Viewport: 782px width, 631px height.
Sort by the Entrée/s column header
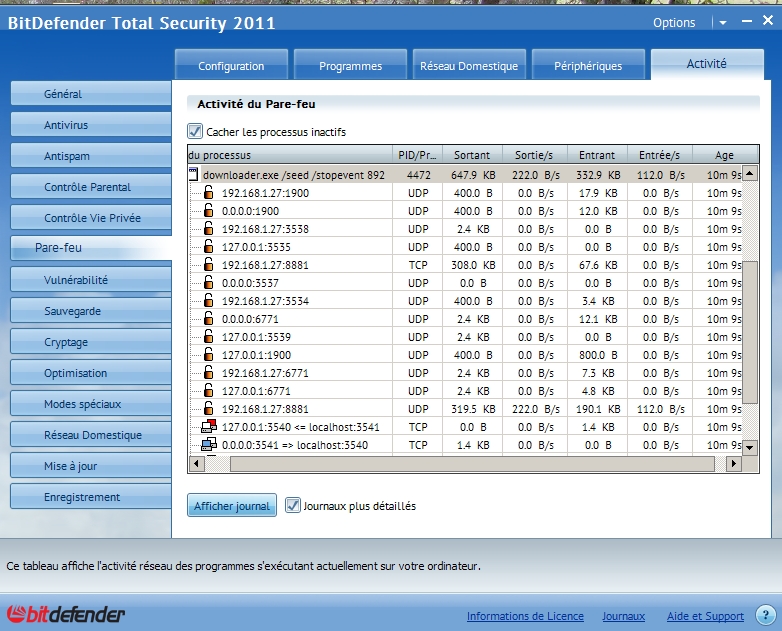pyautogui.click(x=659, y=155)
